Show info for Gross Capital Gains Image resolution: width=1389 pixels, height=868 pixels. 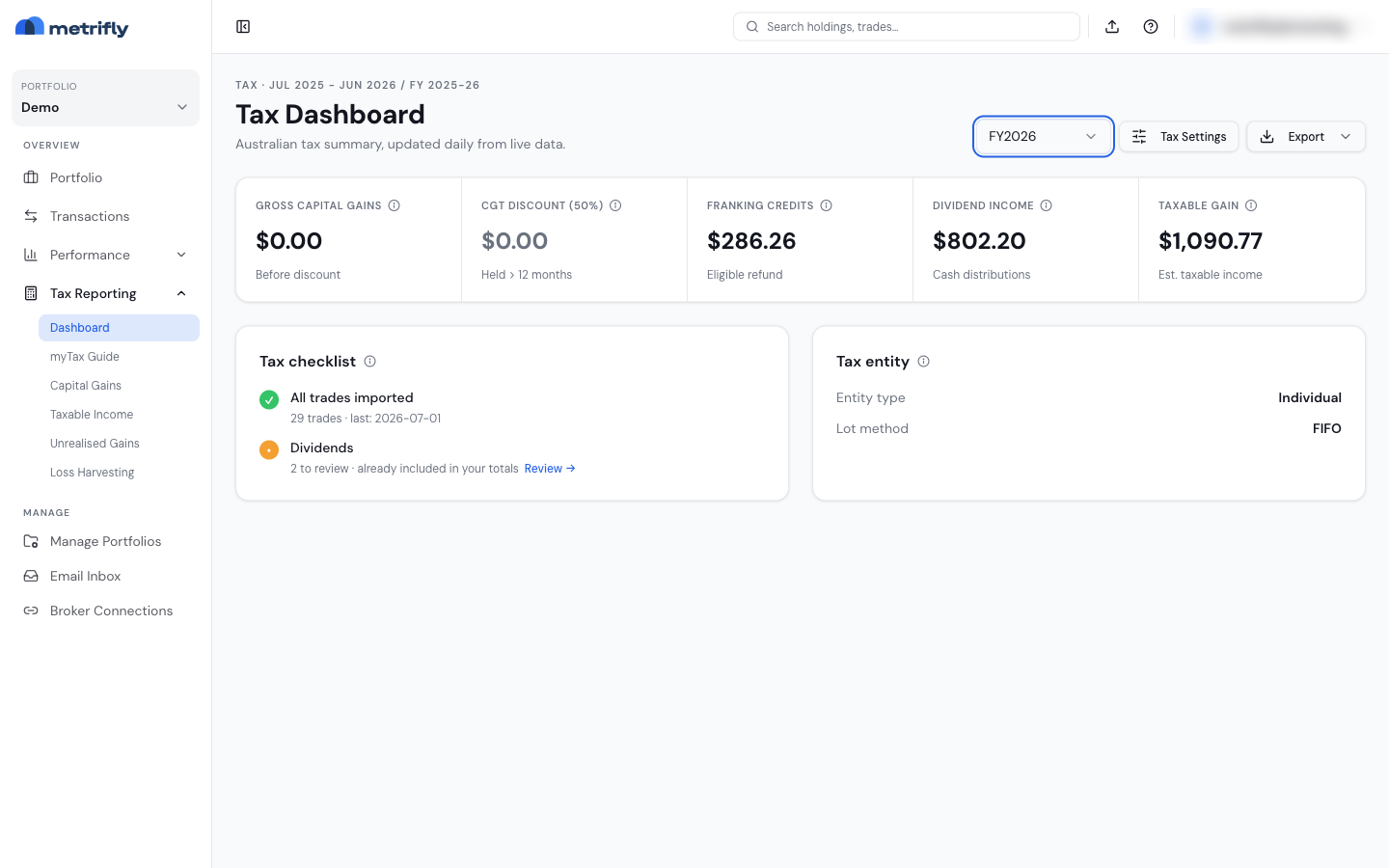click(394, 205)
